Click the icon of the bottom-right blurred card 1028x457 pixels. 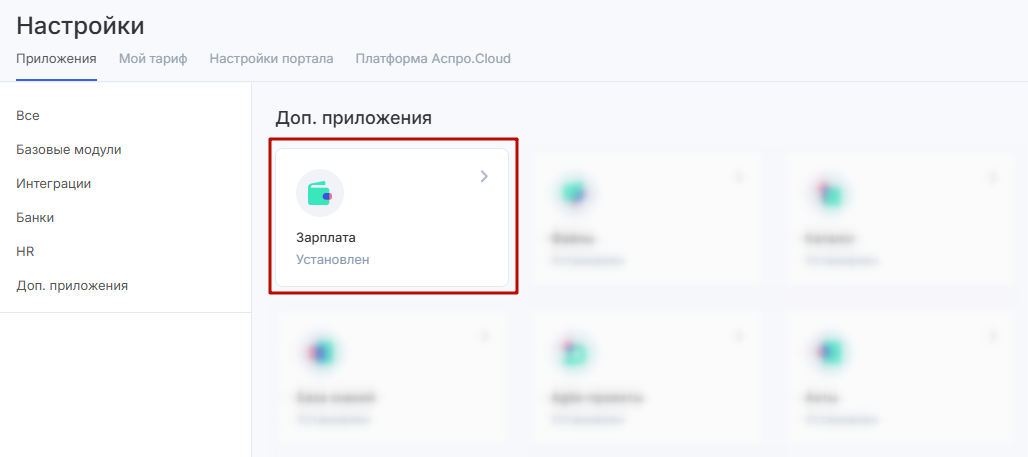pyautogui.click(x=828, y=352)
